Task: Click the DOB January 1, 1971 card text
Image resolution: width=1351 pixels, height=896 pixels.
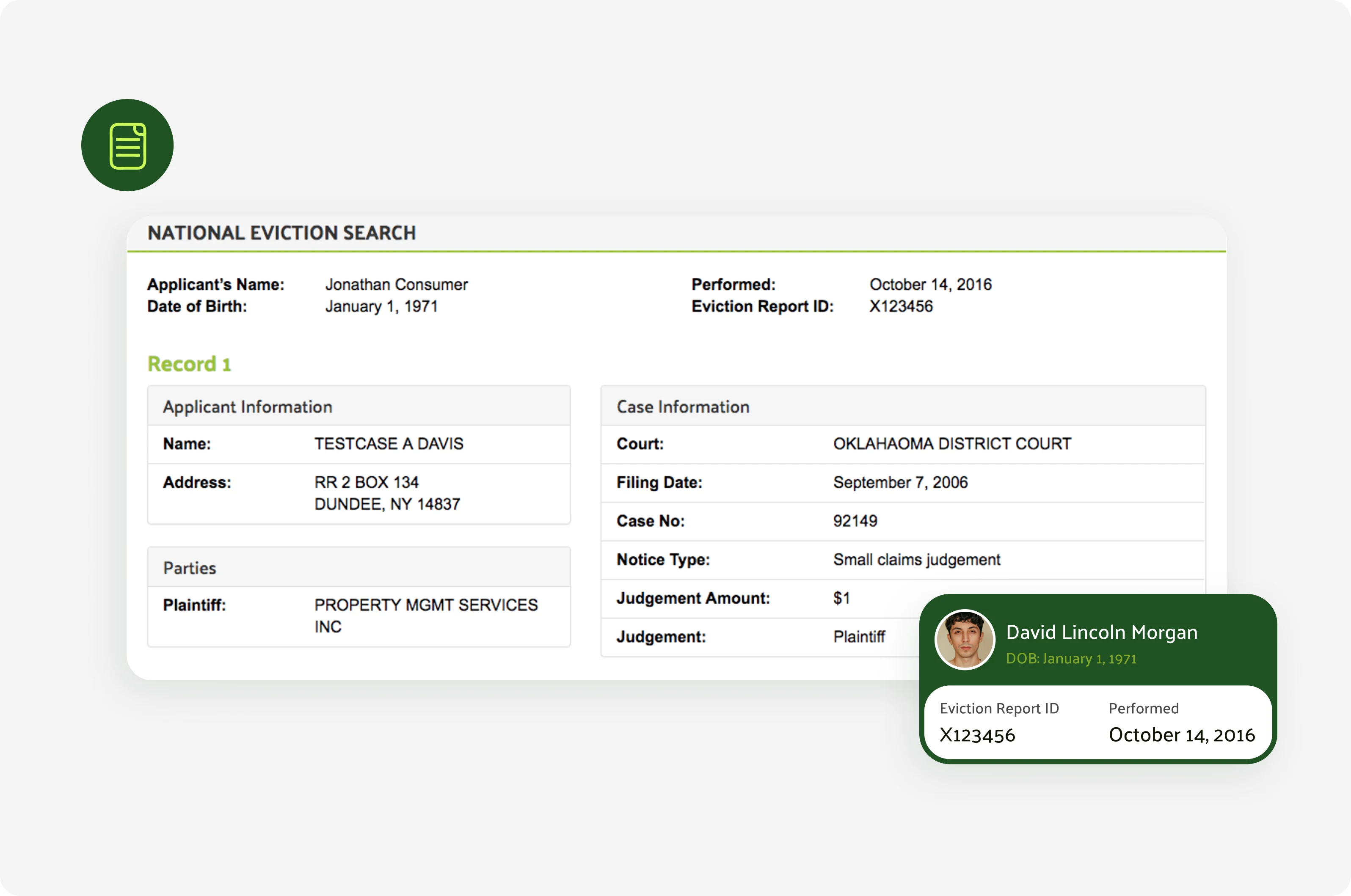Action: 1071,659
